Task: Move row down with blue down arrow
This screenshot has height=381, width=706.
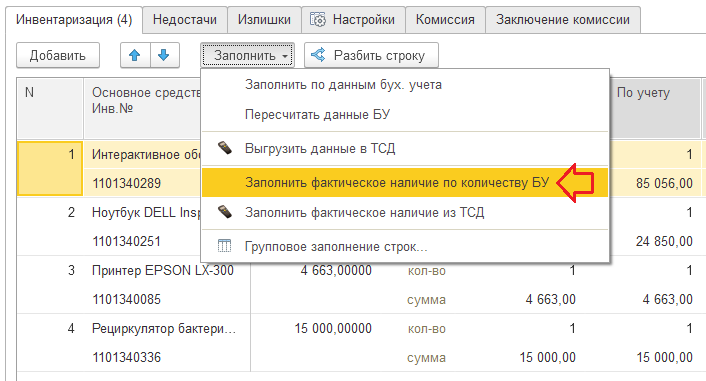Action: (164, 55)
